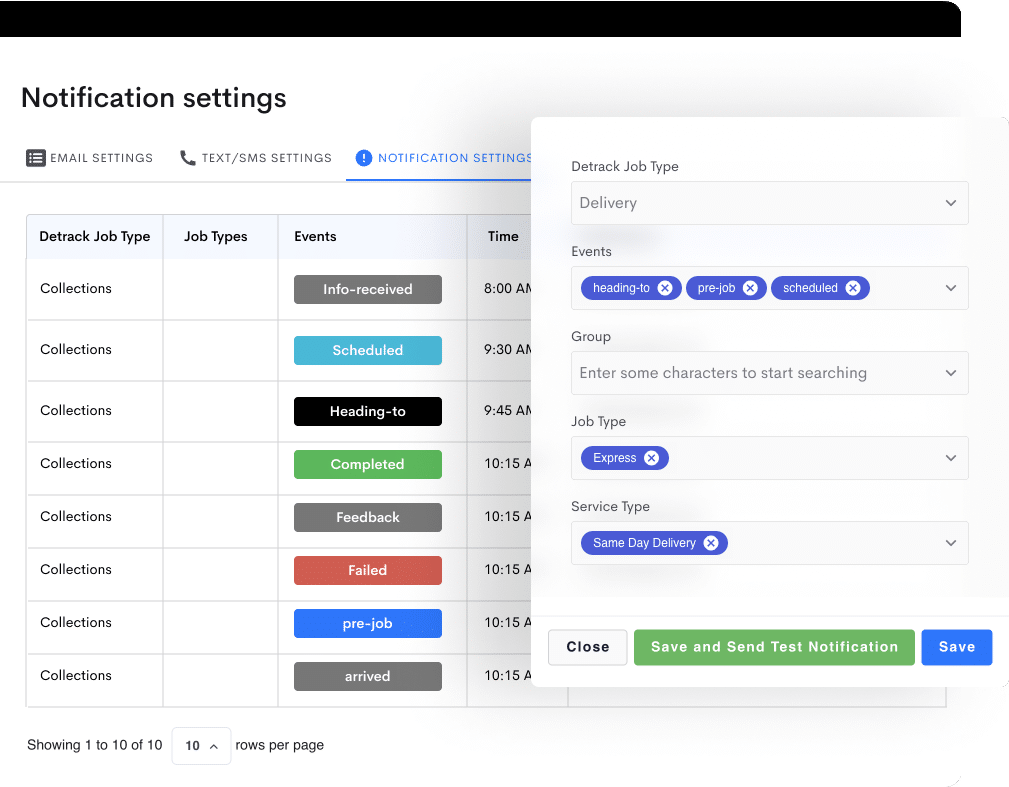Open the Detrack Job Type dropdown

[769, 203]
